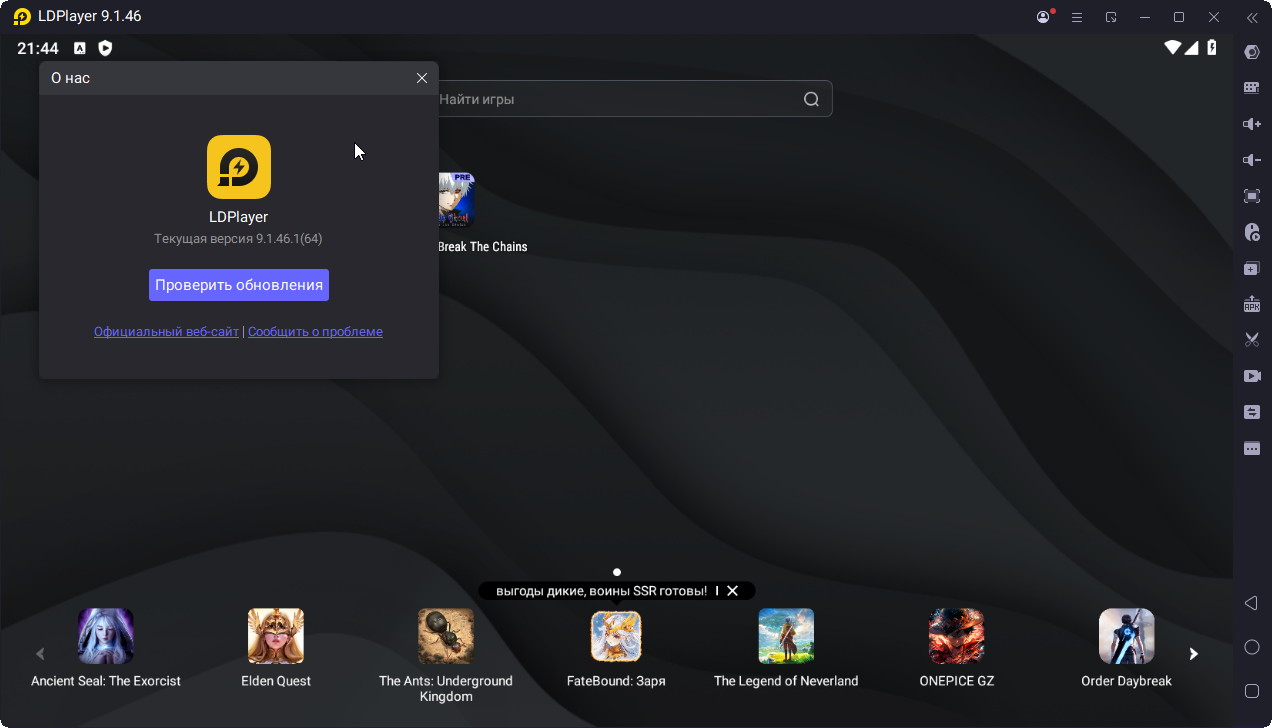Click the volume up icon
This screenshot has width=1272, height=728.
coord(1251,124)
